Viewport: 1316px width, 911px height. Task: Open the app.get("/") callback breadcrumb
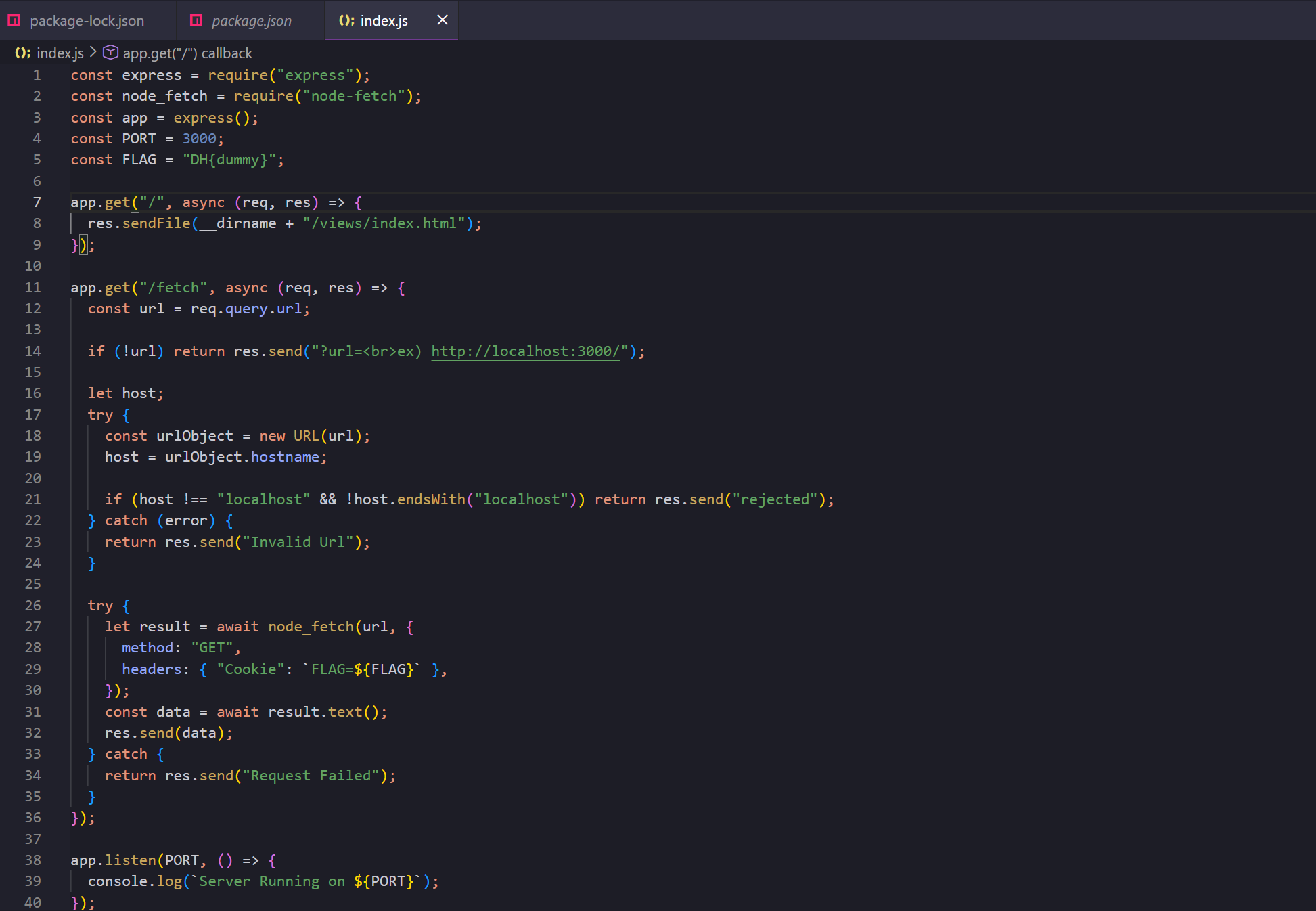187,53
